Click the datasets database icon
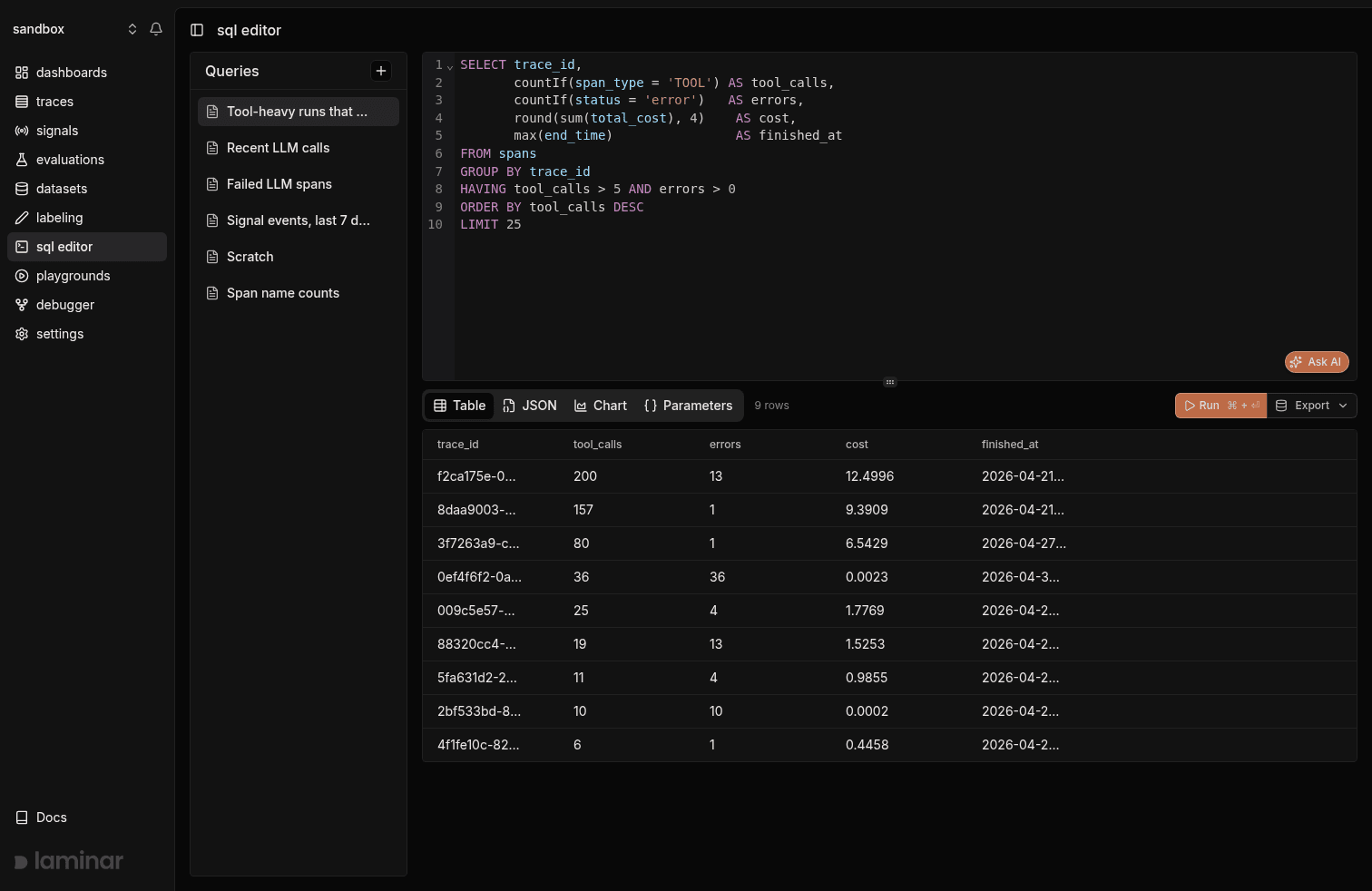1372x891 pixels. (x=22, y=189)
